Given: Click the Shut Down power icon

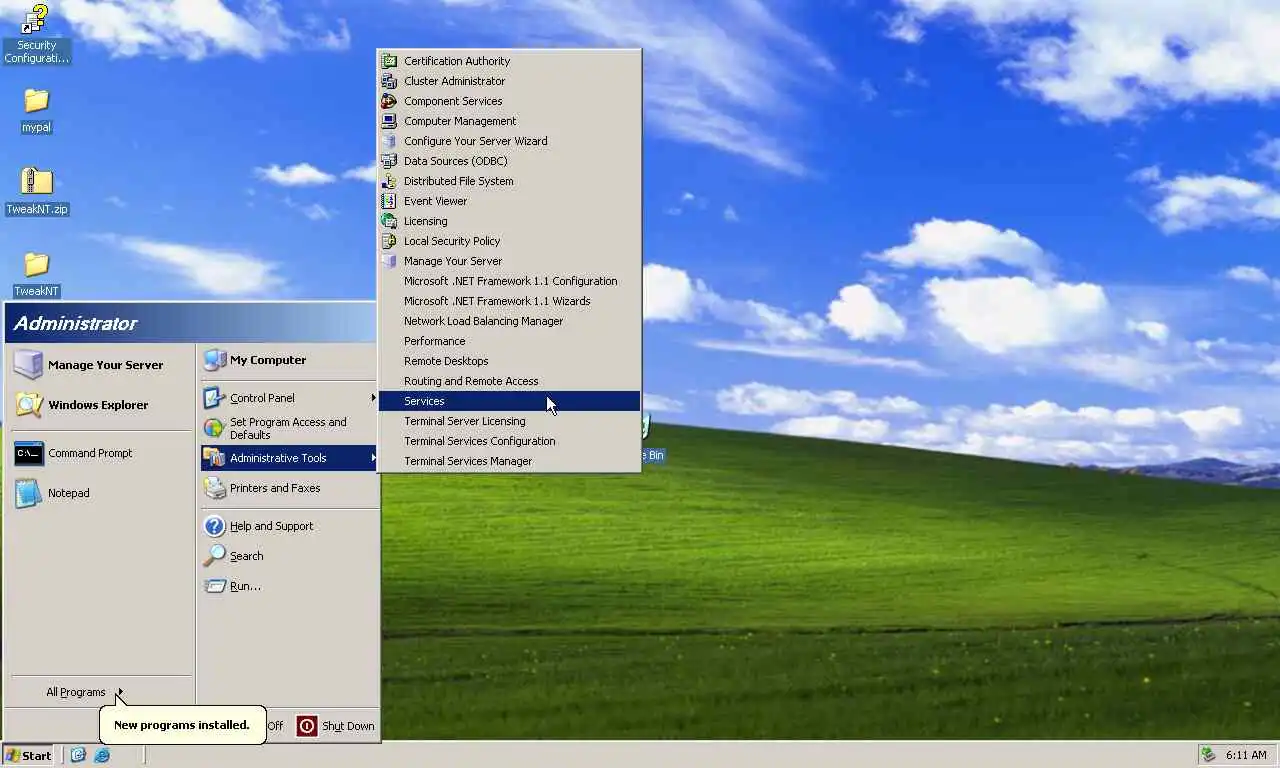Looking at the screenshot, I should tap(307, 726).
